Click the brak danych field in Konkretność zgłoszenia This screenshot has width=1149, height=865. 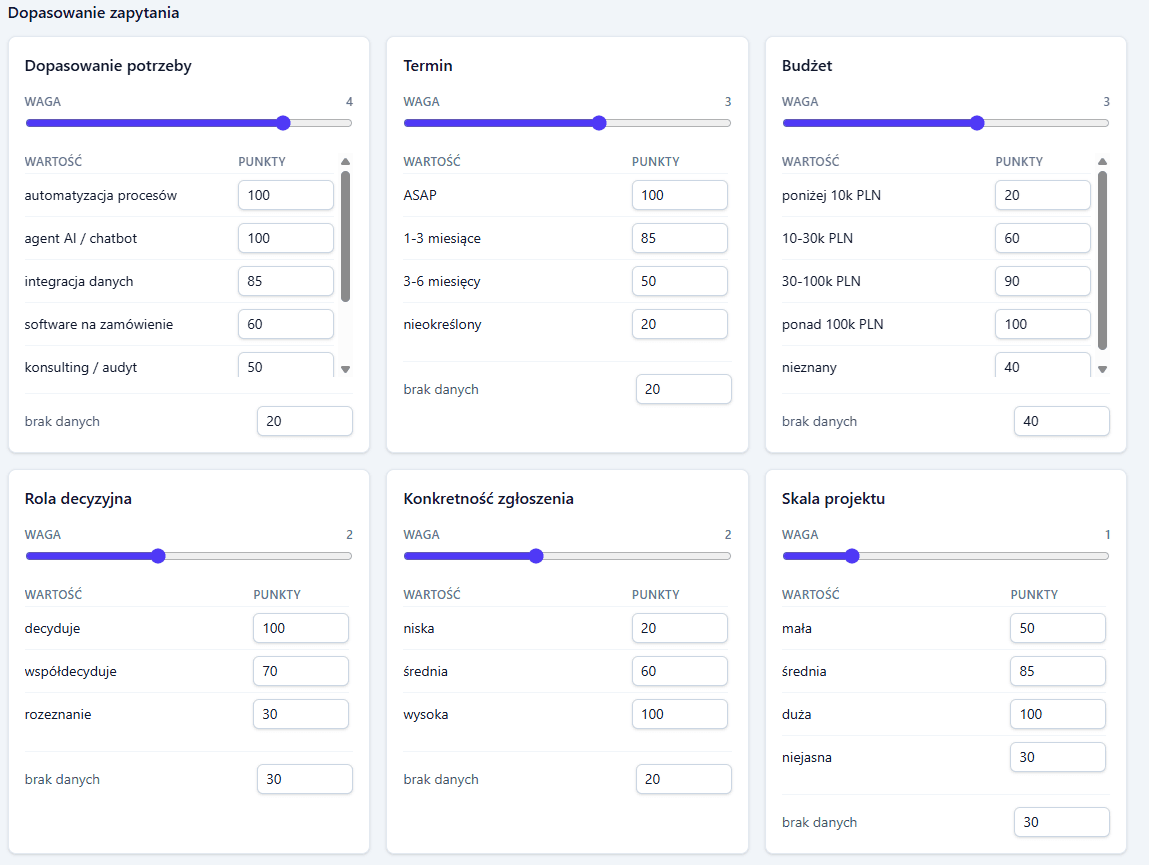pyautogui.click(x=684, y=779)
